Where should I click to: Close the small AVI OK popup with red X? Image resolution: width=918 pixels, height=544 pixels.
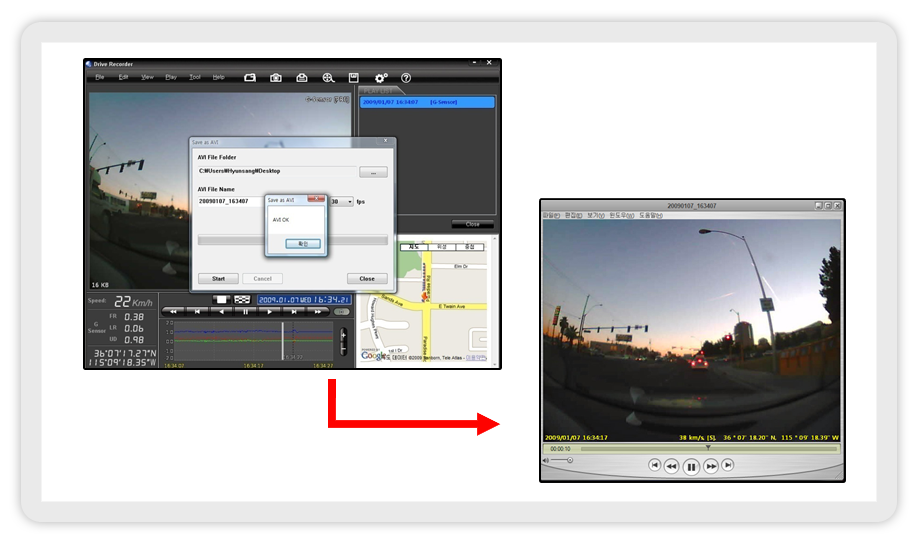[316, 199]
